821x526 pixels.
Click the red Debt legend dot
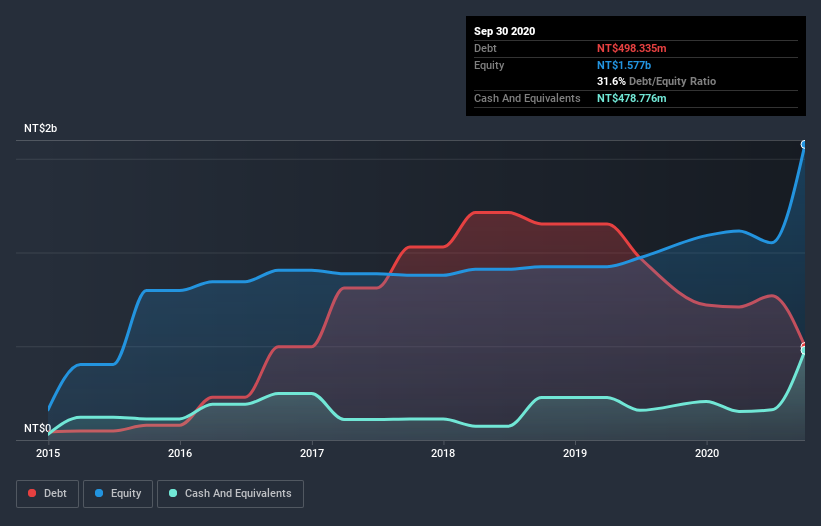(x=32, y=493)
